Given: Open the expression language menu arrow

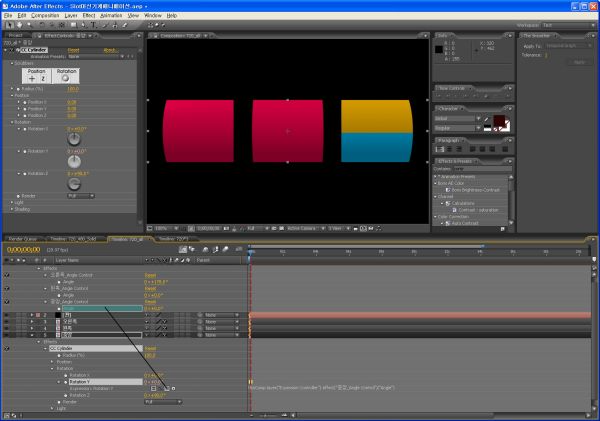Looking at the screenshot, I should click(174, 388).
